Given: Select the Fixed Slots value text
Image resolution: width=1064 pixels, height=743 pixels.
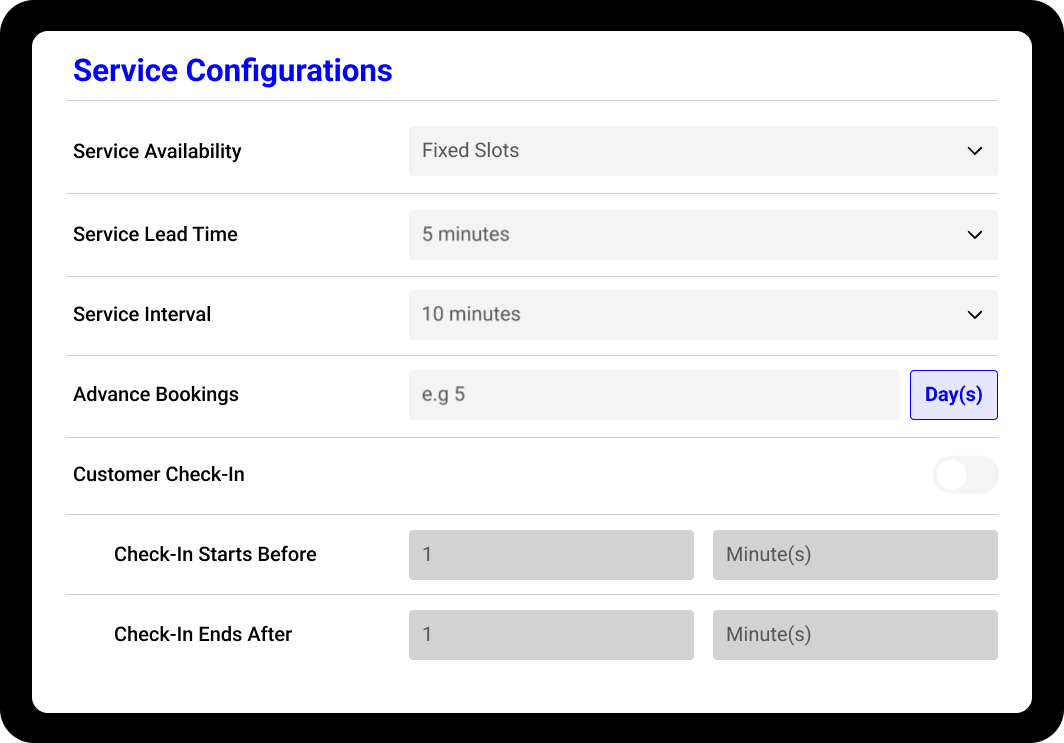Looking at the screenshot, I should 470,151.
